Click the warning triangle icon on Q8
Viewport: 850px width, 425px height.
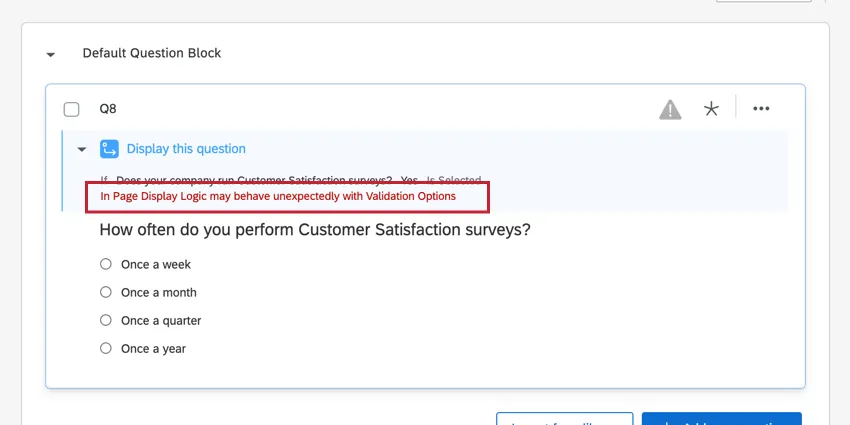(x=670, y=109)
